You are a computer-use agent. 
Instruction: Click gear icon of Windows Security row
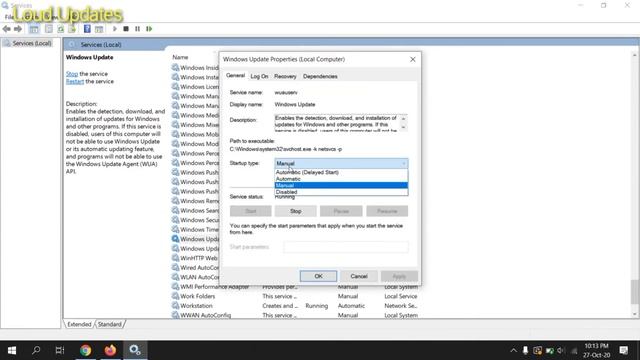(176, 220)
